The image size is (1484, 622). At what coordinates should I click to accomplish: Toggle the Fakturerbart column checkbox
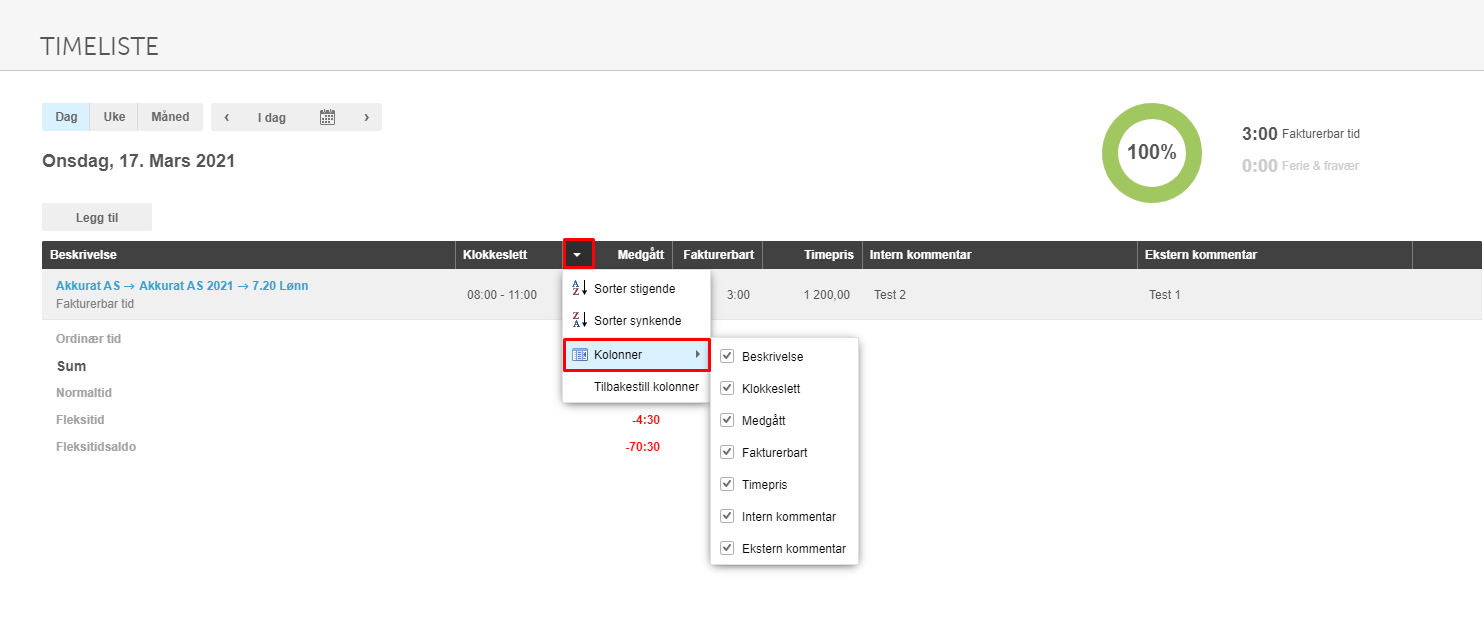coord(727,452)
